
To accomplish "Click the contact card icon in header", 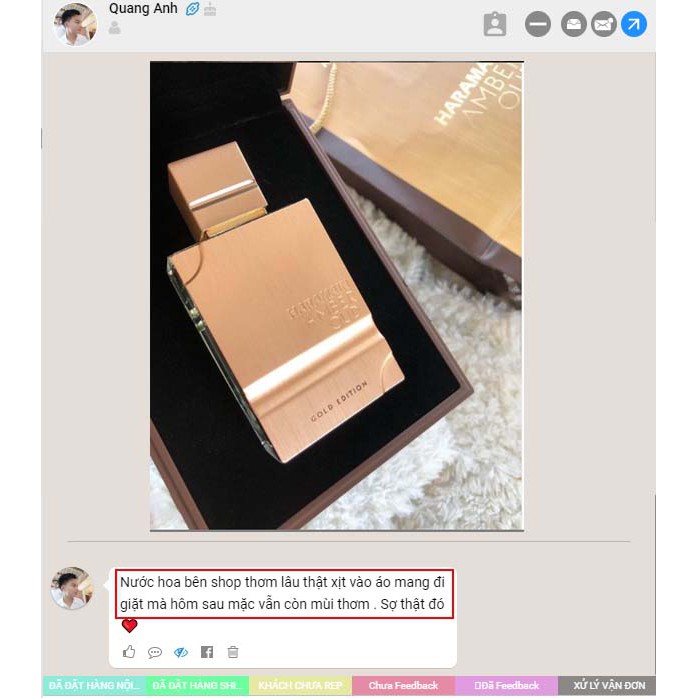I will 495,24.
